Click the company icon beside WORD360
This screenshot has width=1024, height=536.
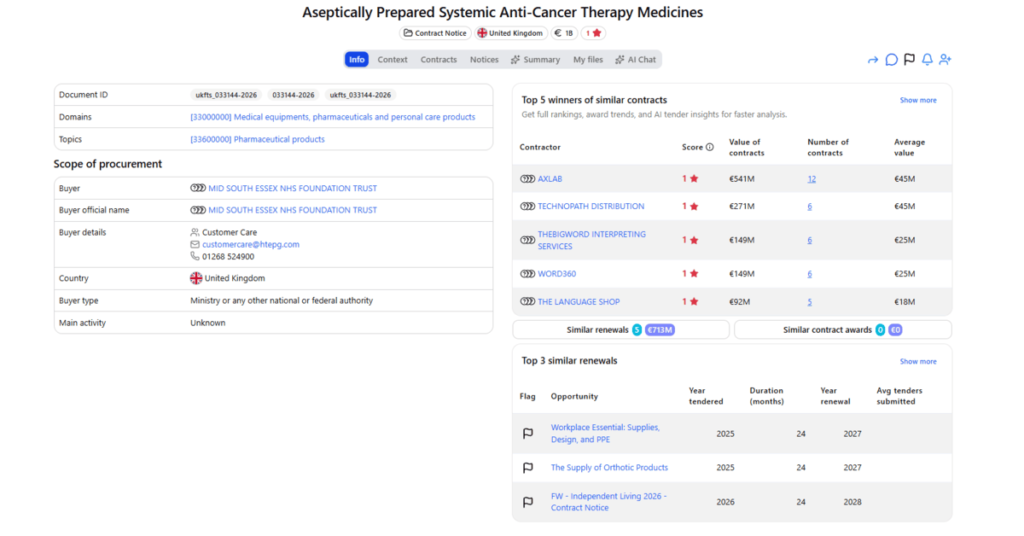pos(527,274)
